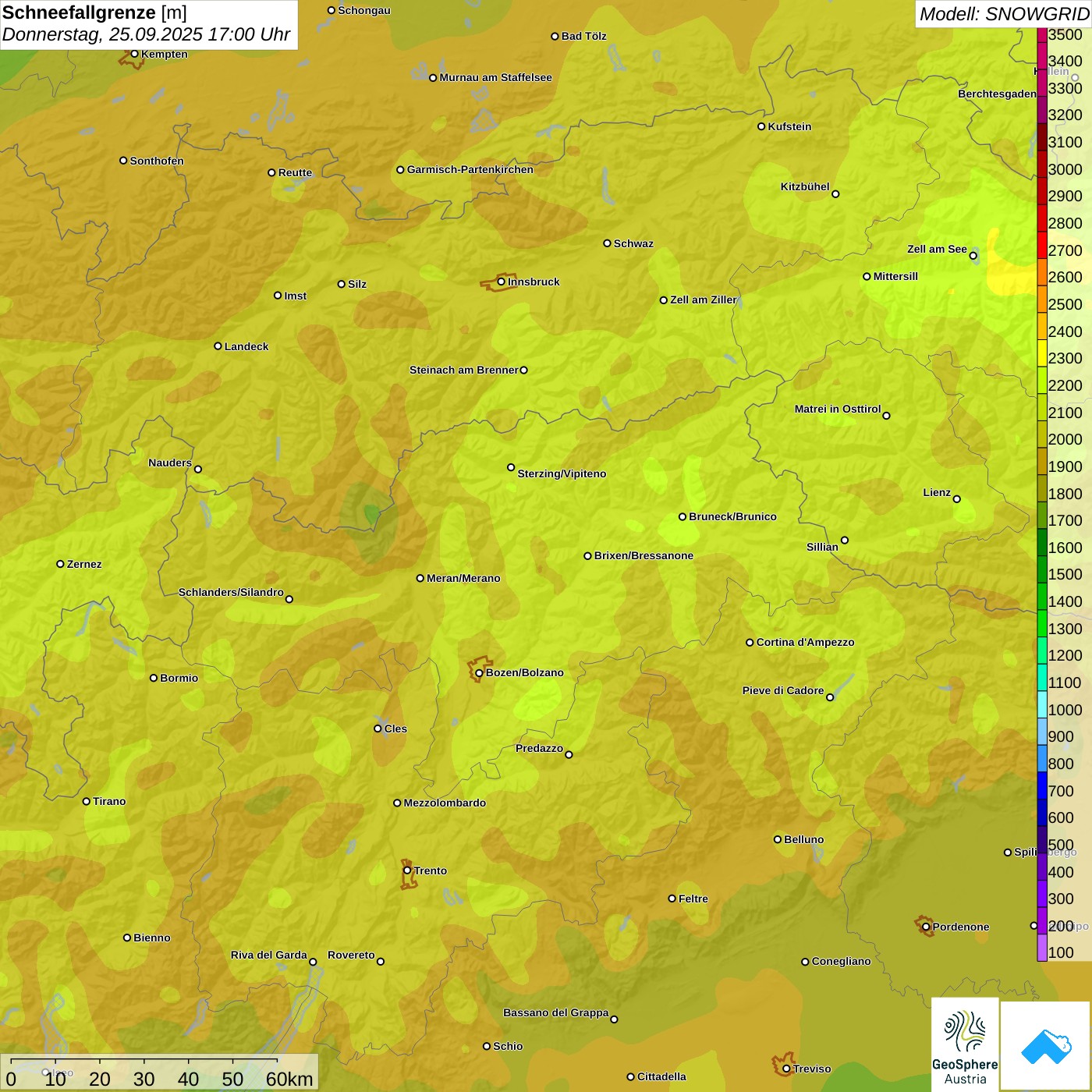Select the Bad Tölz marker dot

pyautogui.click(x=555, y=36)
